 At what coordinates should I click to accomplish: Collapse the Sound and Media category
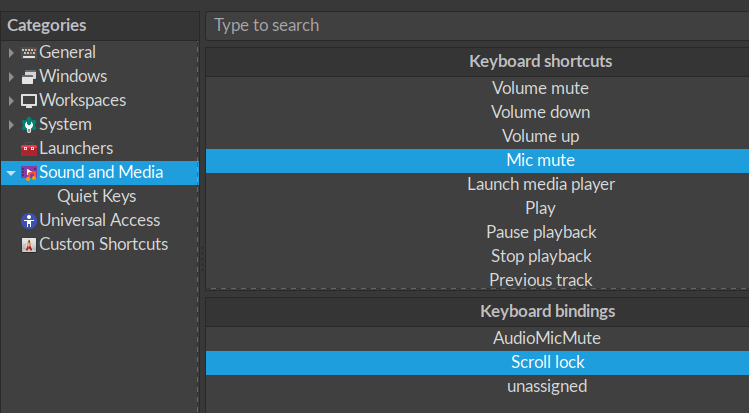(x=11, y=173)
